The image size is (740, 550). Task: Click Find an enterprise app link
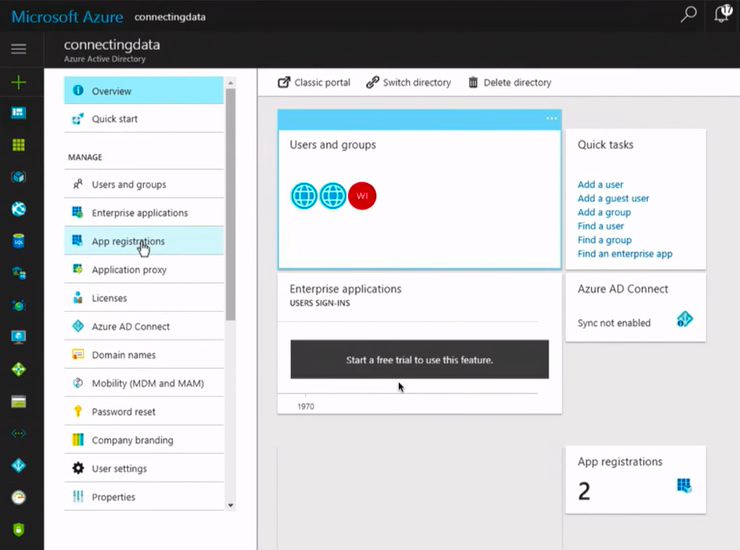point(625,254)
